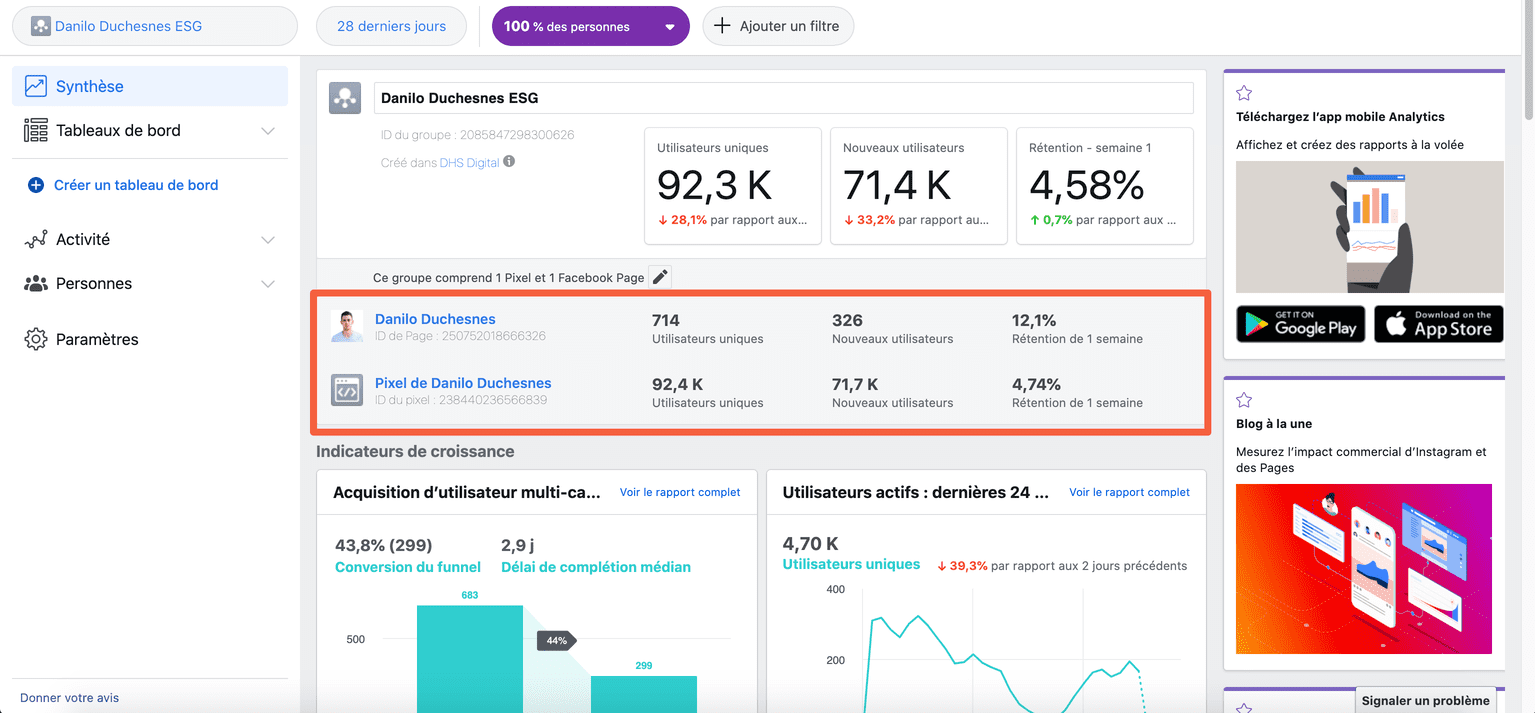Click the Pixel code icon in the Pixel row

(347, 391)
